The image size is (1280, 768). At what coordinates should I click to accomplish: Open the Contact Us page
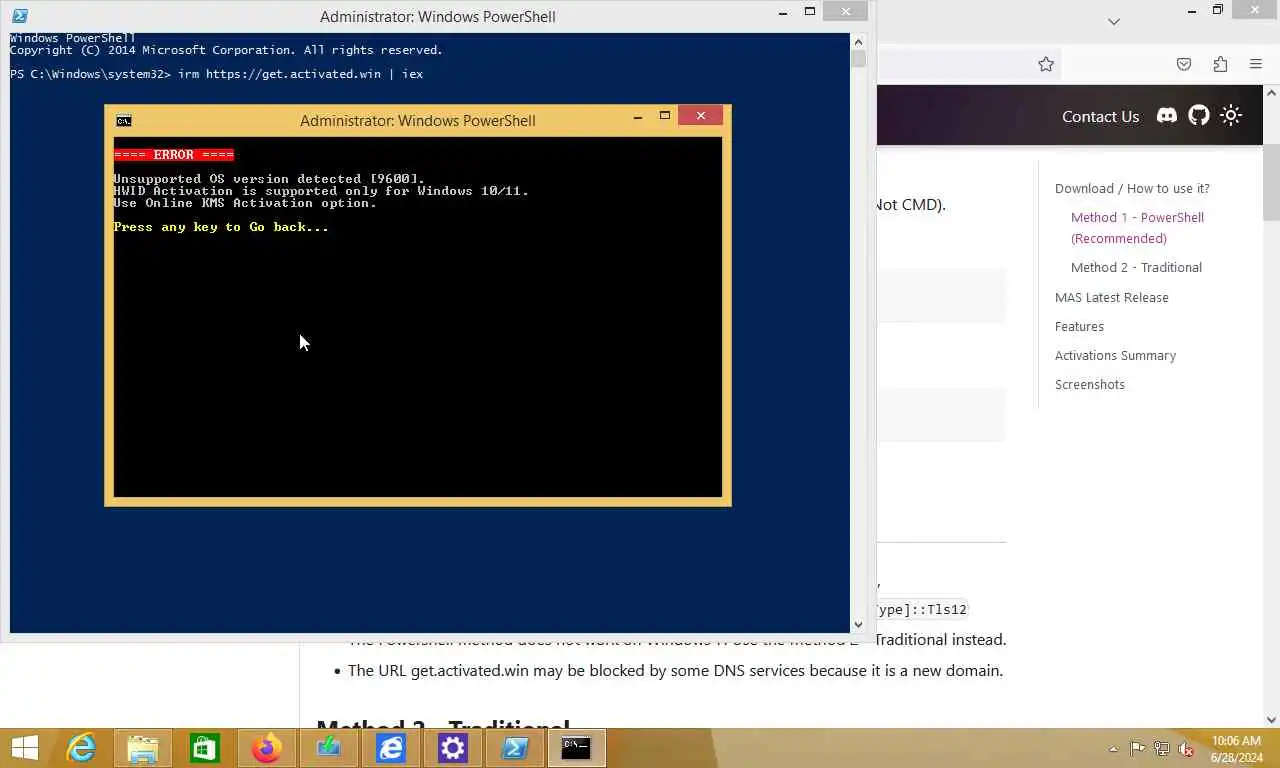click(x=1100, y=116)
